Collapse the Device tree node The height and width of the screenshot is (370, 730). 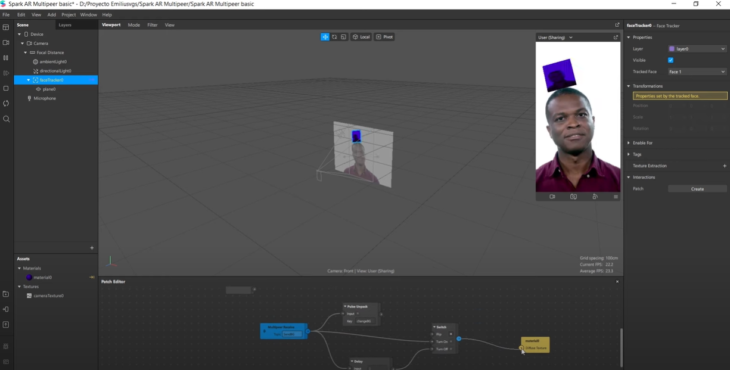(19, 34)
